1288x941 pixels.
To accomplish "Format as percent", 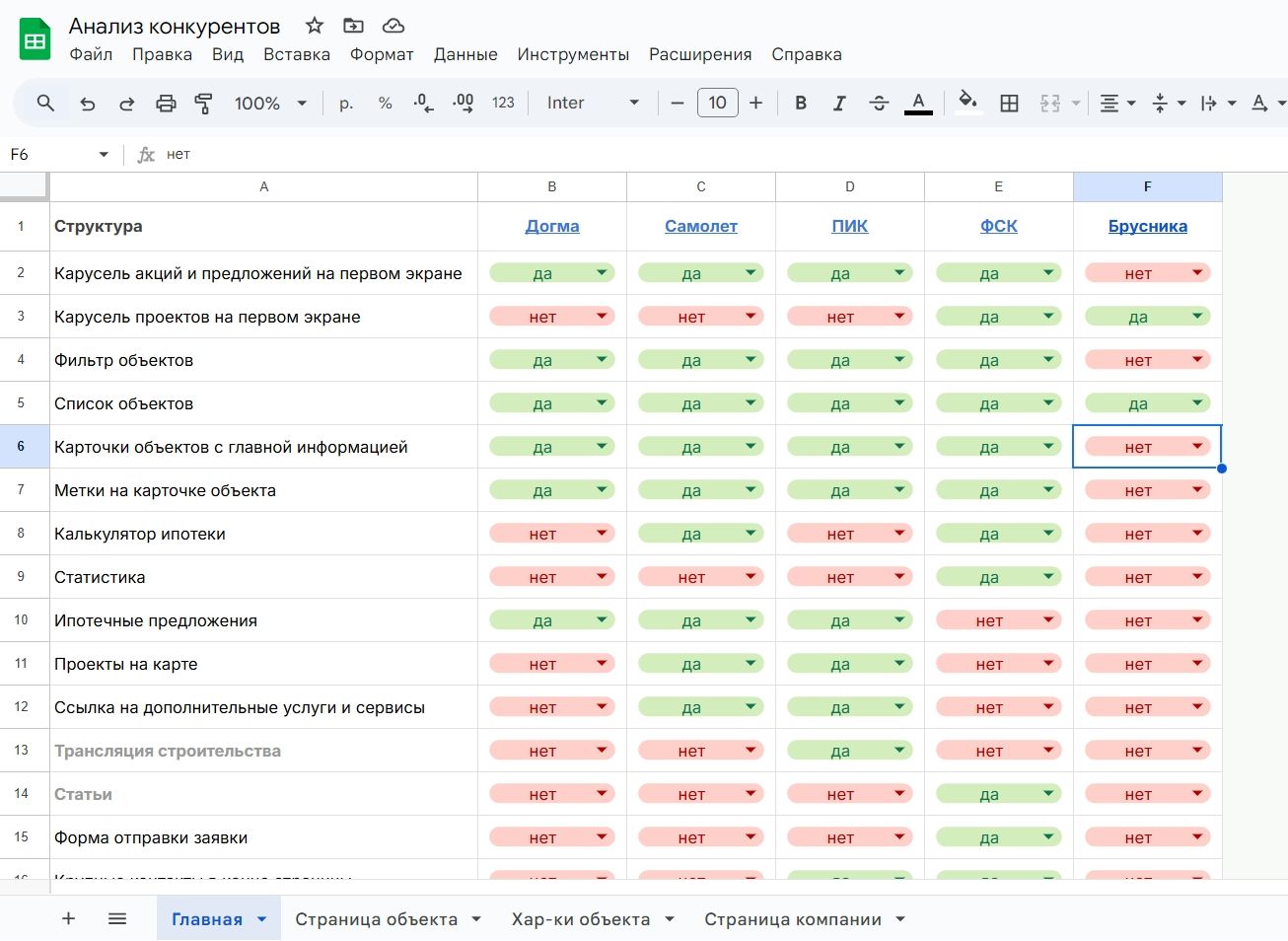I will click(x=385, y=103).
